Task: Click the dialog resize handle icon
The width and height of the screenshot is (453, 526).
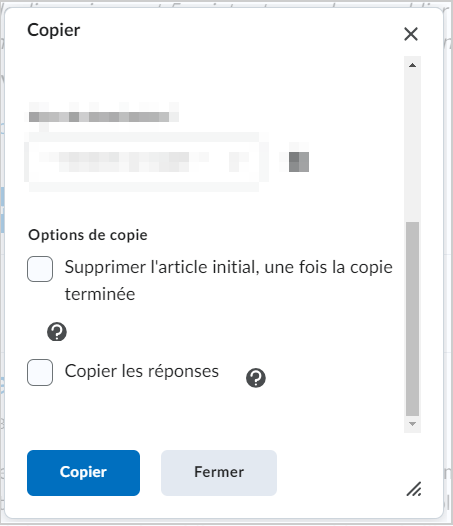Action: point(414,489)
